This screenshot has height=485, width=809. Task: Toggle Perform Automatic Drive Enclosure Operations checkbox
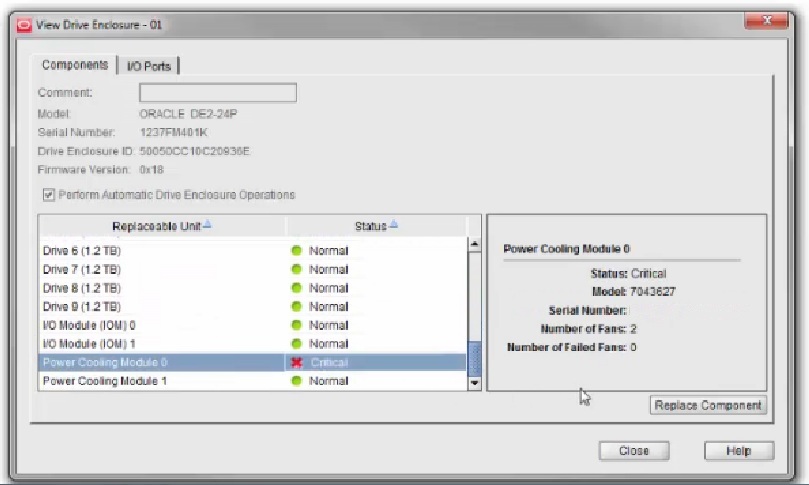[x=48, y=195]
